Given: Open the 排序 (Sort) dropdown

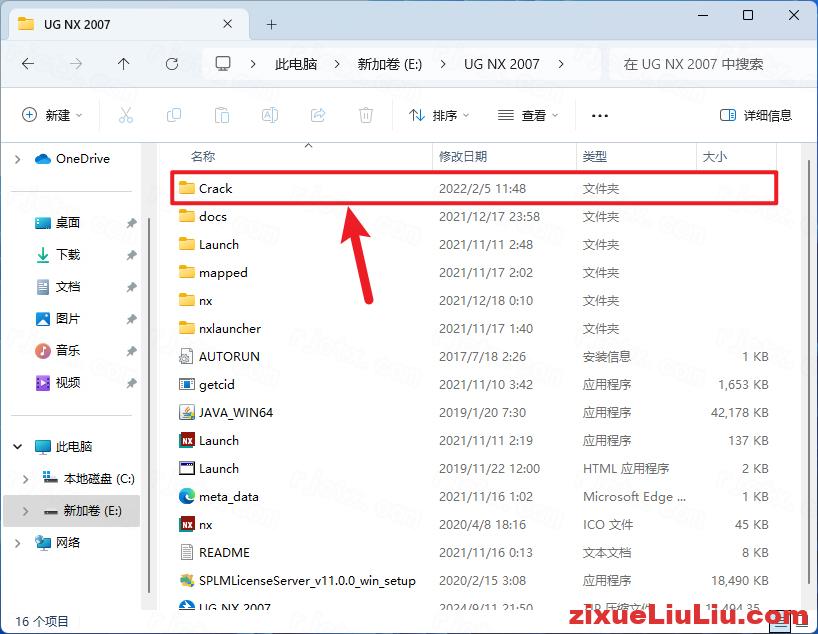Looking at the screenshot, I should [439, 115].
